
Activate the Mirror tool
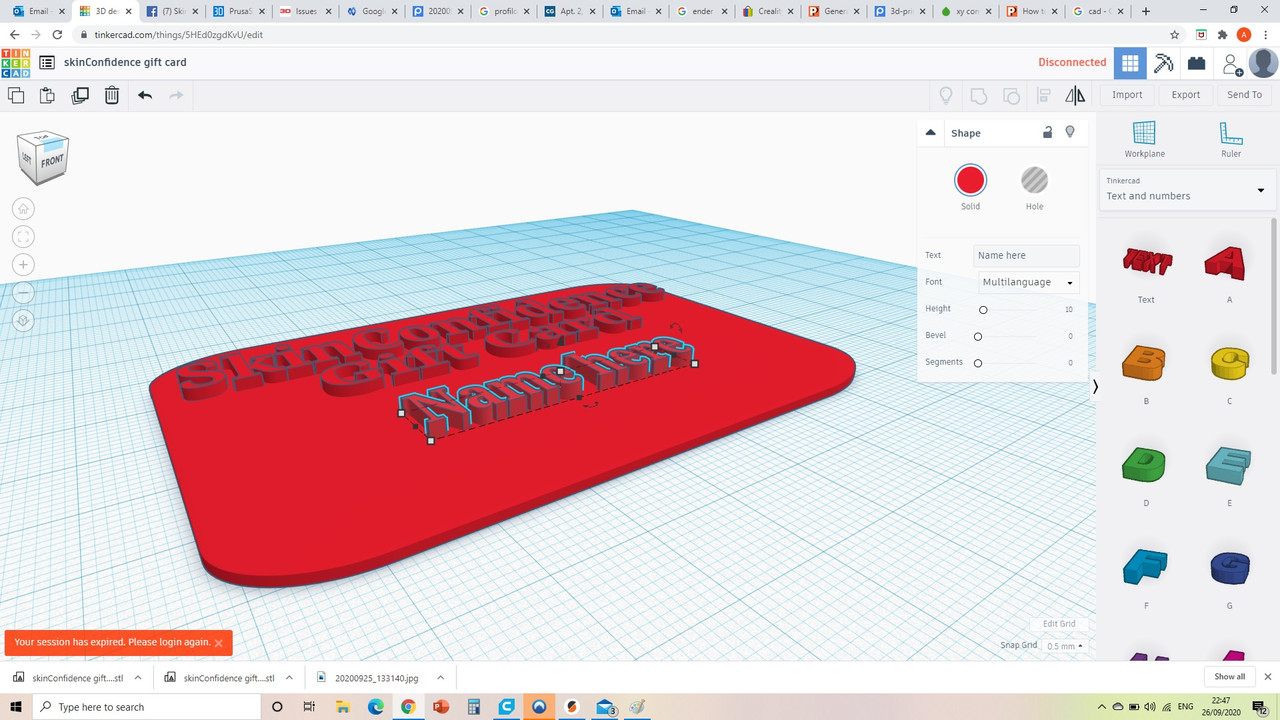[1075, 96]
